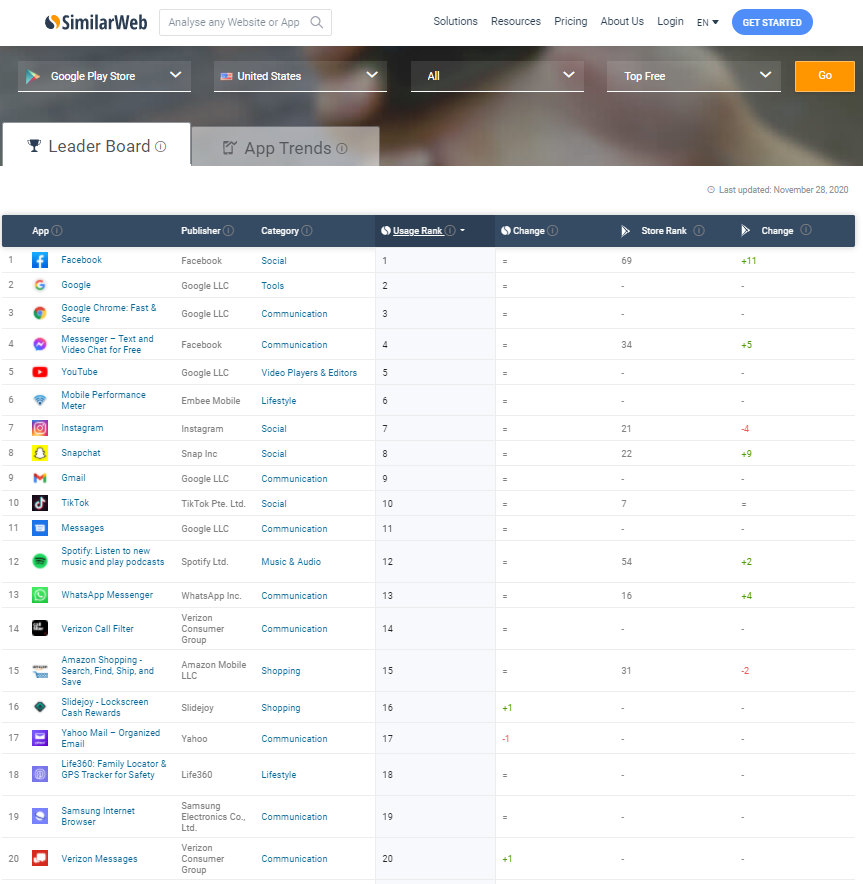This screenshot has height=884, width=863.
Task: Open the TikTok app link
Action: click(75, 503)
